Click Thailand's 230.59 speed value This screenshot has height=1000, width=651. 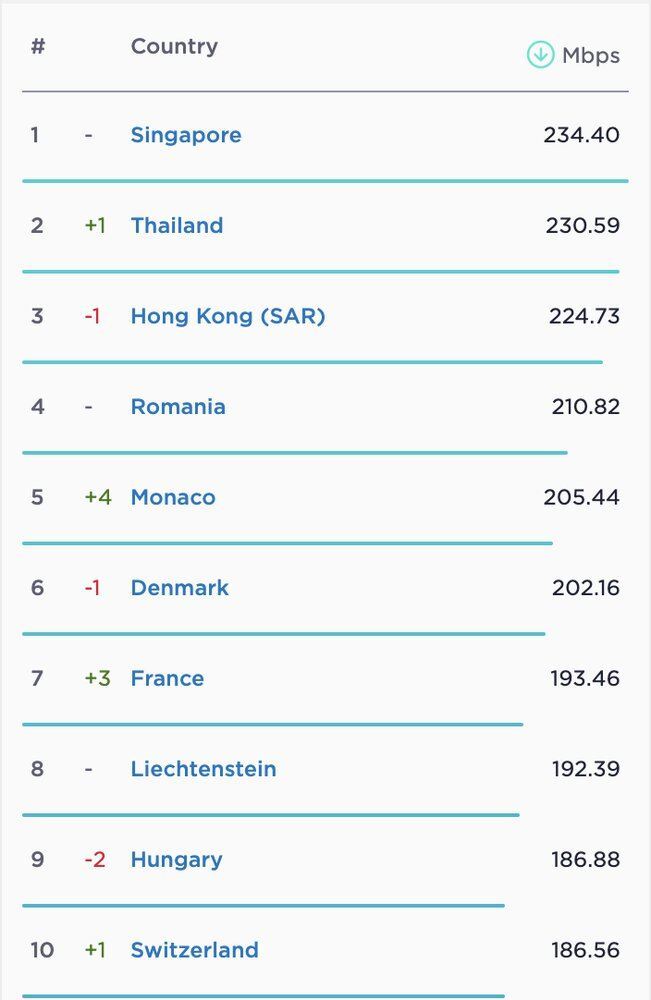click(582, 226)
